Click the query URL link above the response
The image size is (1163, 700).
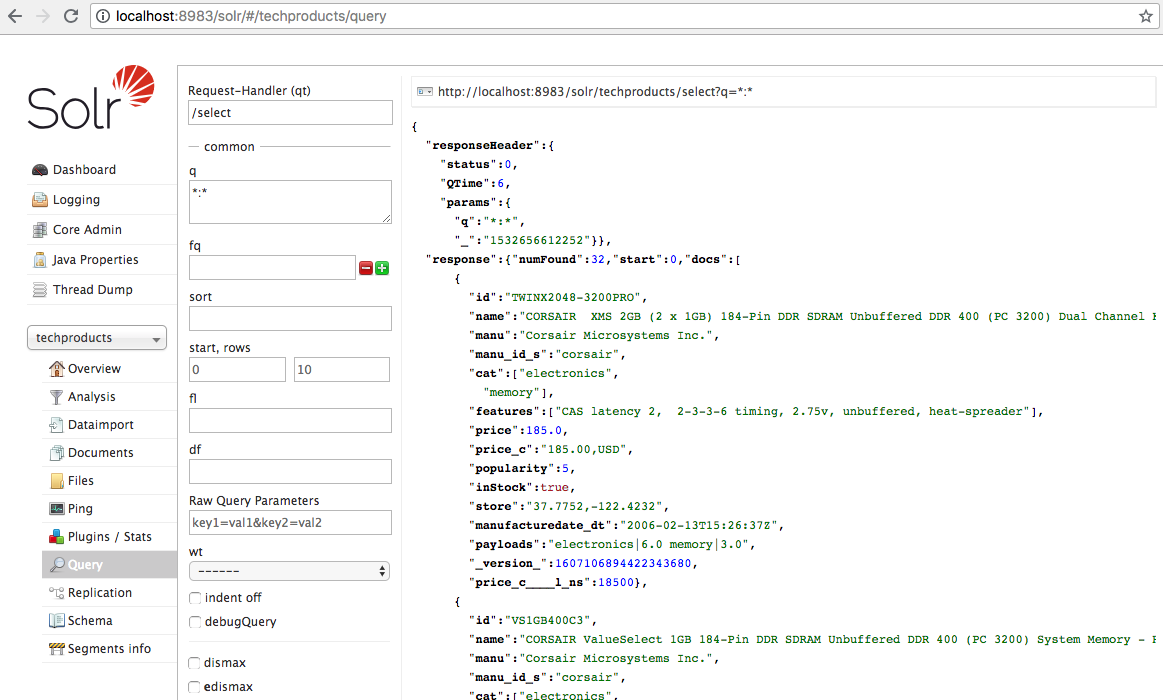click(x=595, y=92)
